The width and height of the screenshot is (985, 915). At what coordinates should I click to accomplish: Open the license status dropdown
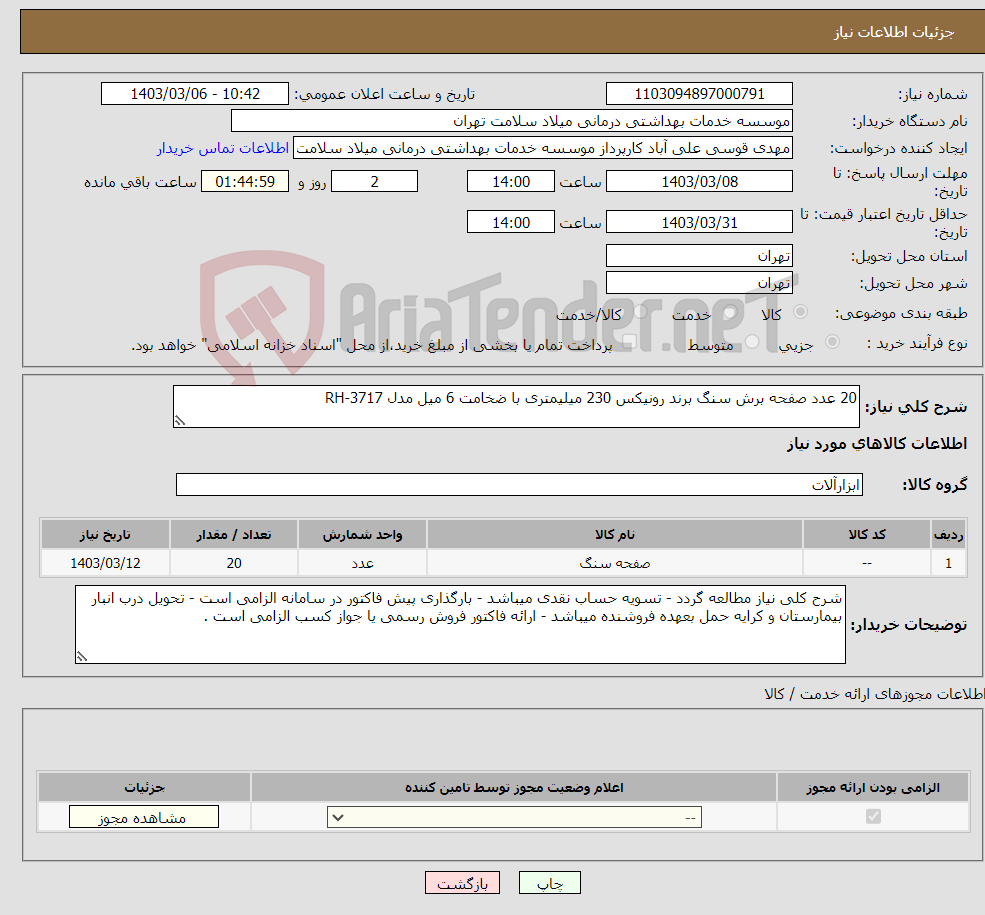pyautogui.click(x=514, y=817)
